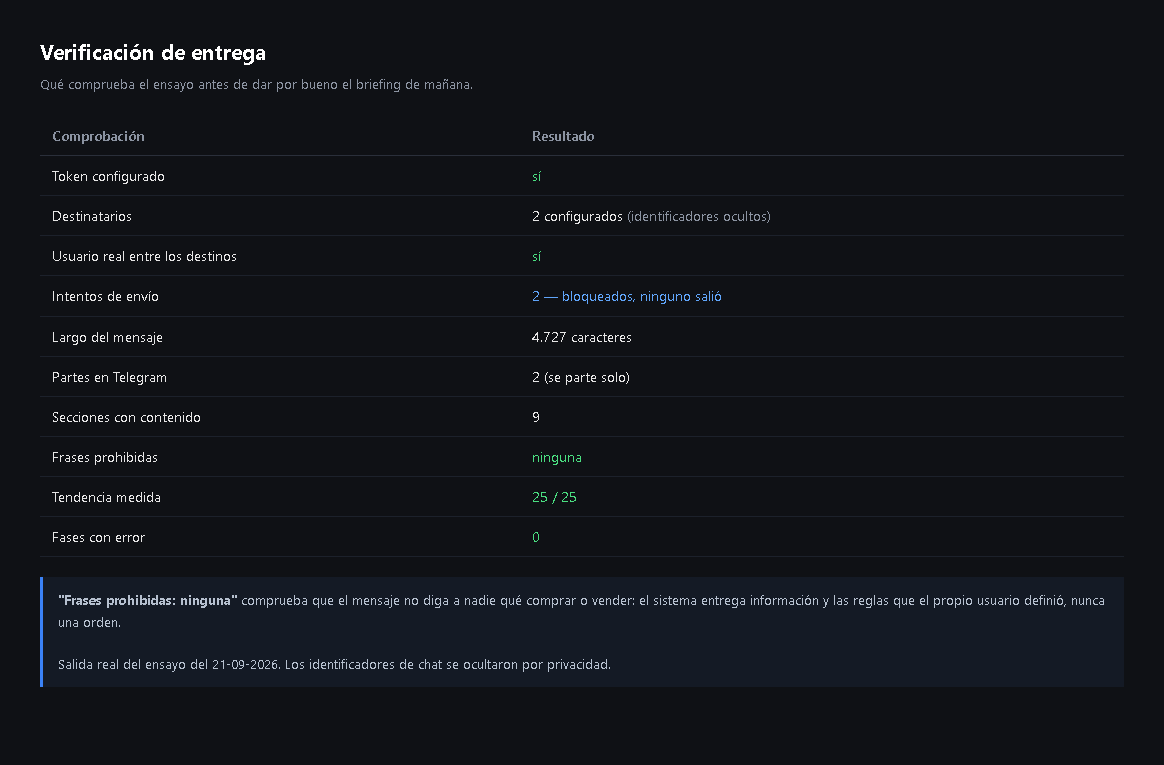Select the 'Partes en Telegram' row label

109,378
